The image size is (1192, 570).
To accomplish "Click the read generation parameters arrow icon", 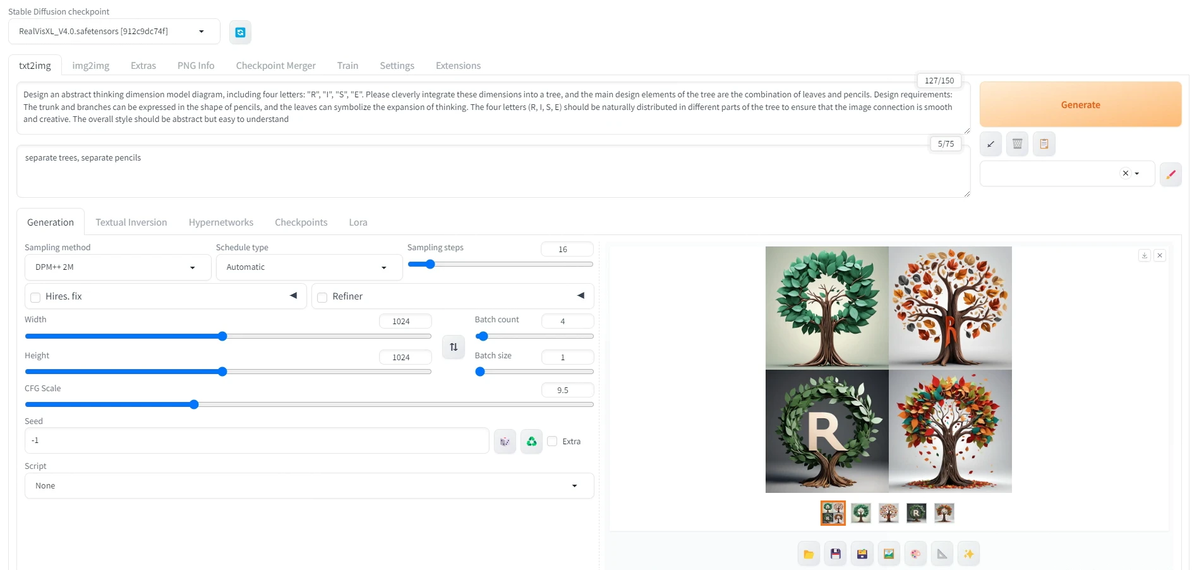I will [x=991, y=144].
